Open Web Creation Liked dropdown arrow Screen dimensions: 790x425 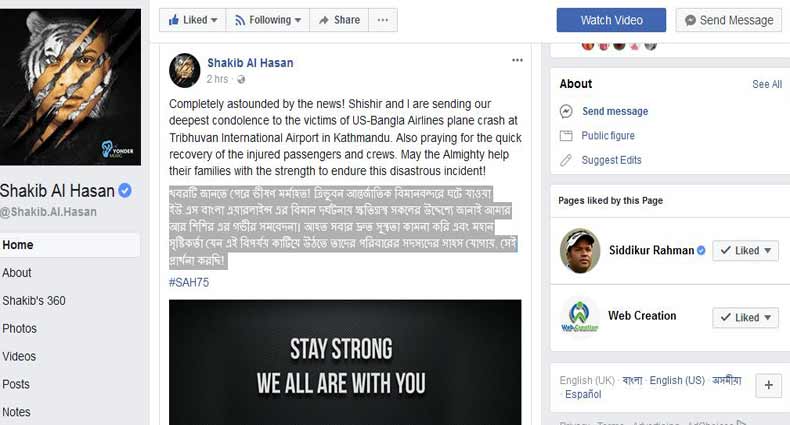click(767, 317)
